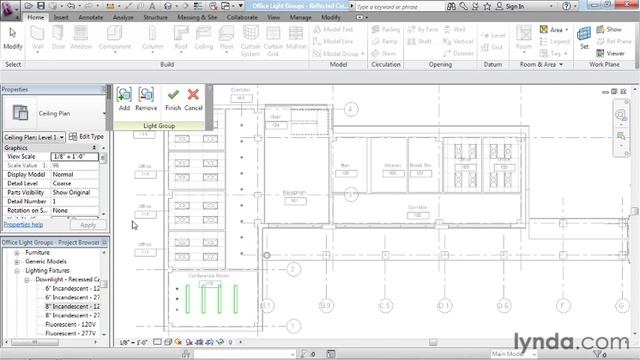
Task: Expand the Generic Models tree node
Action: (17, 262)
